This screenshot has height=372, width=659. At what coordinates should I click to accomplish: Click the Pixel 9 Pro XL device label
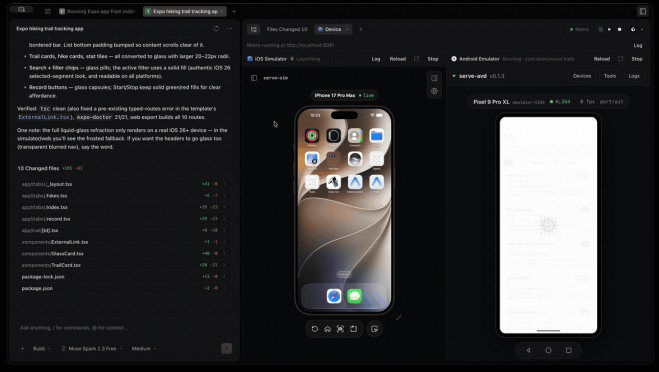point(491,102)
